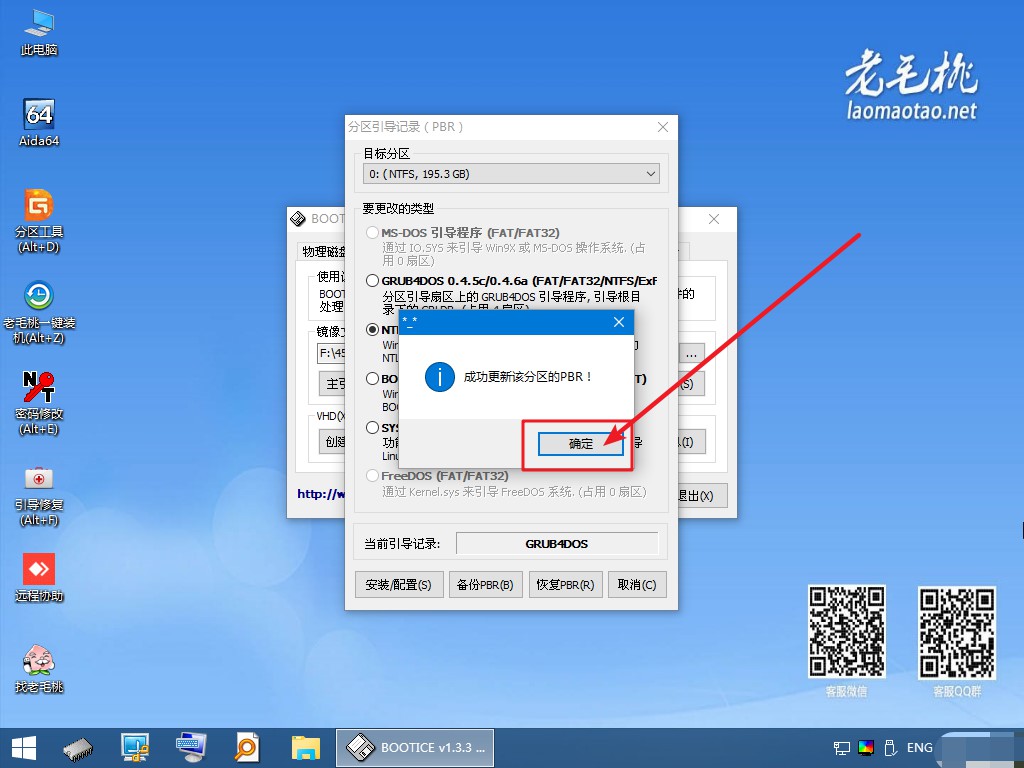Screen dimensions: 1024x768
Task: Close the PBR success message dialog
Action: tap(619, 322)
